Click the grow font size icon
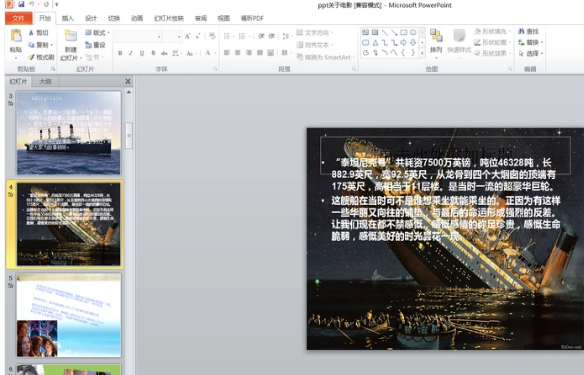Viewport: 584px width, 375px height. (x=187, y=36)
